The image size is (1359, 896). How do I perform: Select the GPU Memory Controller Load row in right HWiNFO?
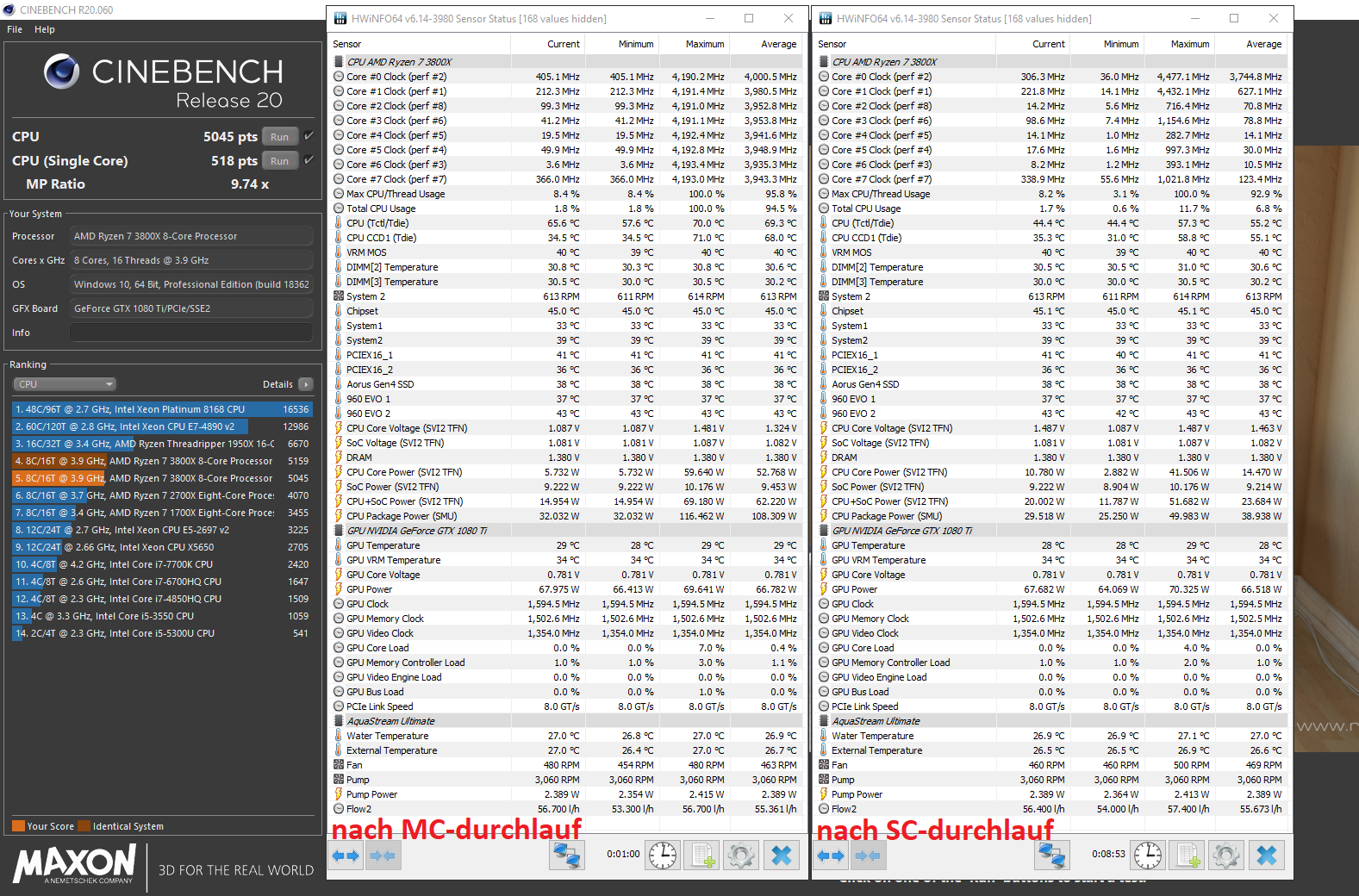pos(1050,663)
